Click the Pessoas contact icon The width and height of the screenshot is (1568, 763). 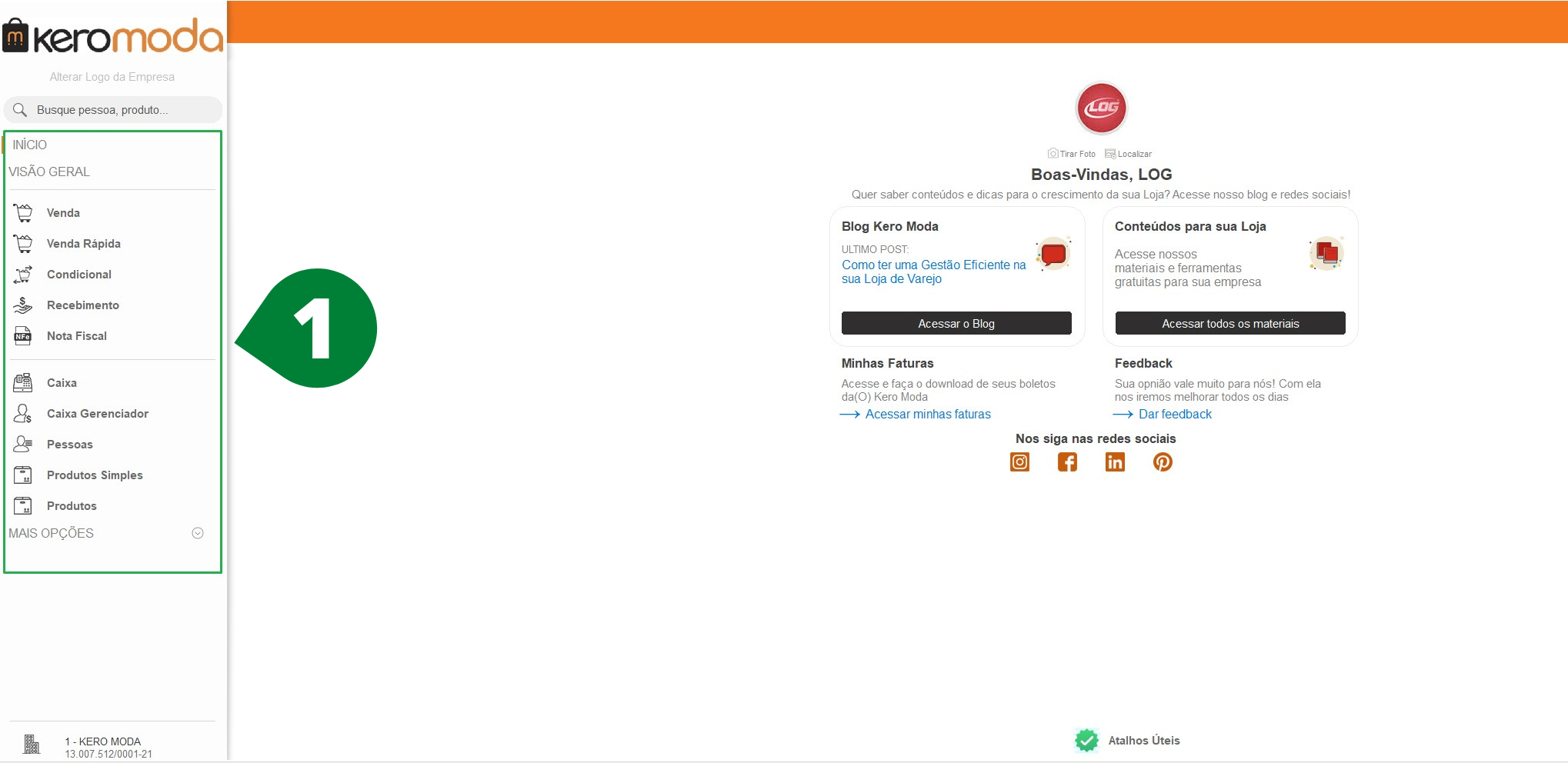point(23,444)
